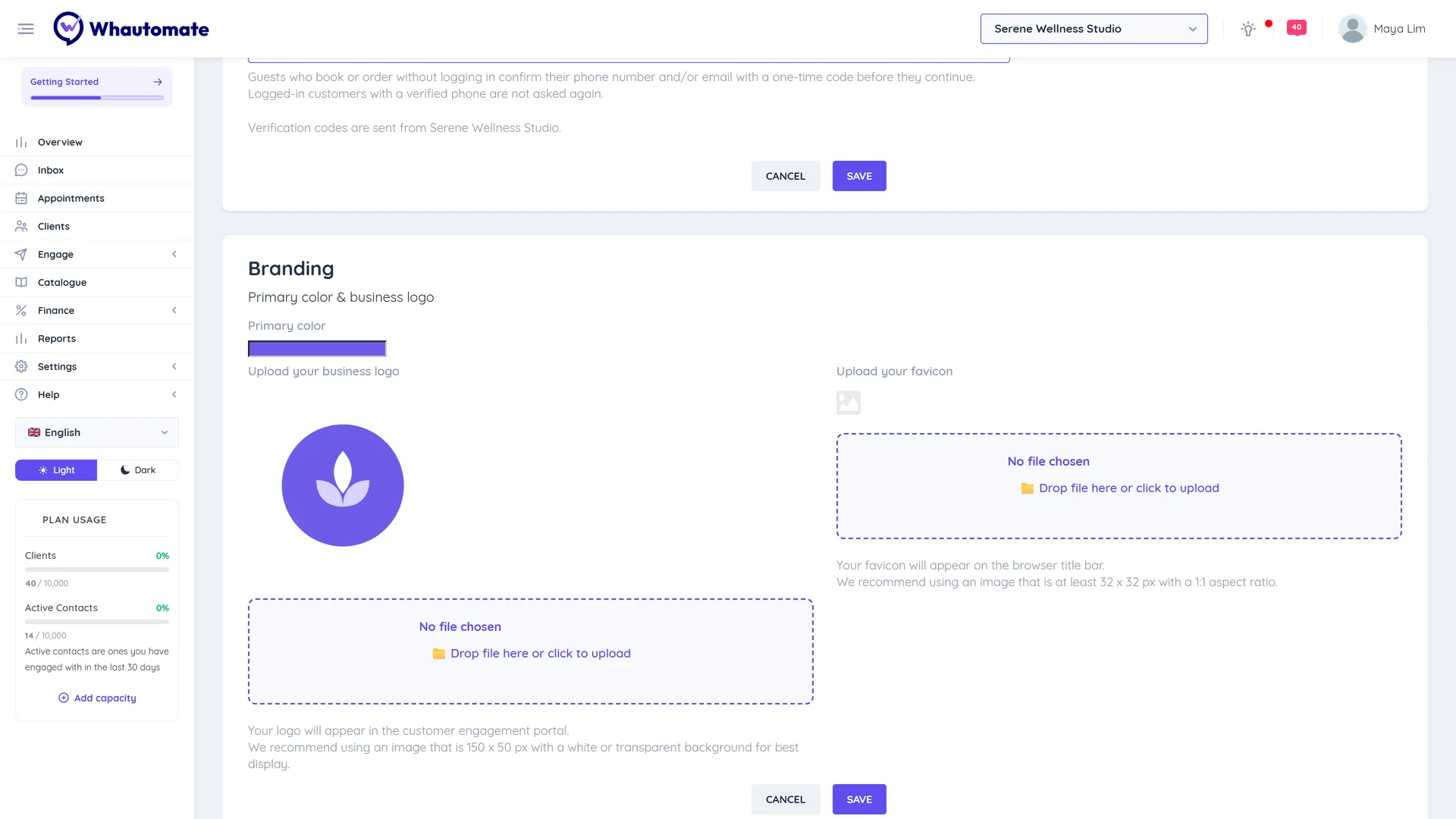Viewport: 1456px width, 819px height.
Task: Open Appointments in sidebar
Action: point(97,199)
